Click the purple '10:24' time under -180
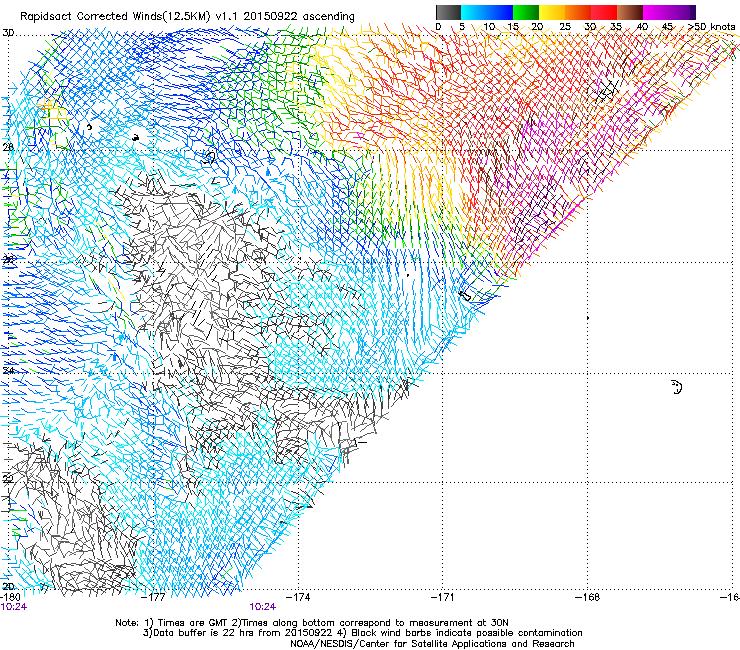The height and width of the screenshot is (650, 740). (x=14, y=607)
